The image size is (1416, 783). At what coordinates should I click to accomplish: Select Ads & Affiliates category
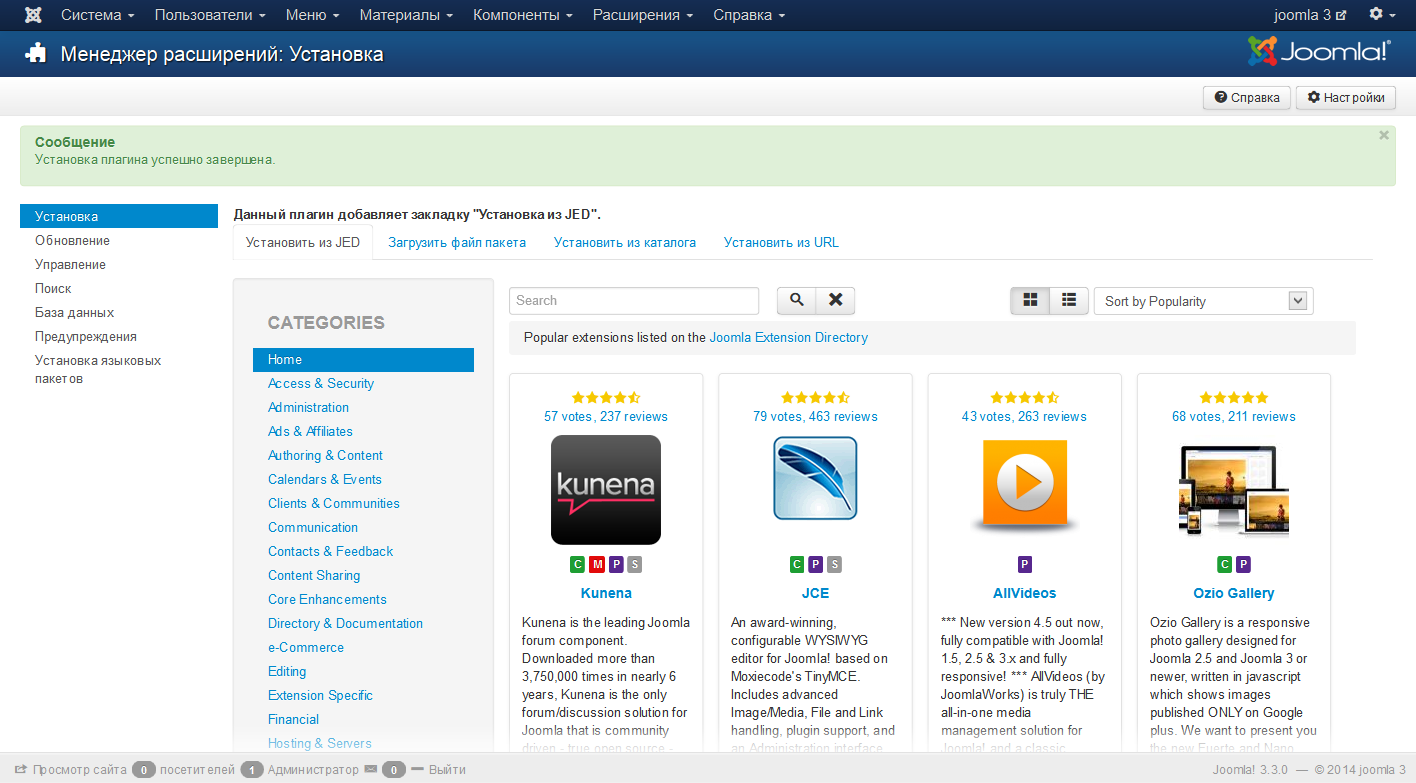(310, 432)
